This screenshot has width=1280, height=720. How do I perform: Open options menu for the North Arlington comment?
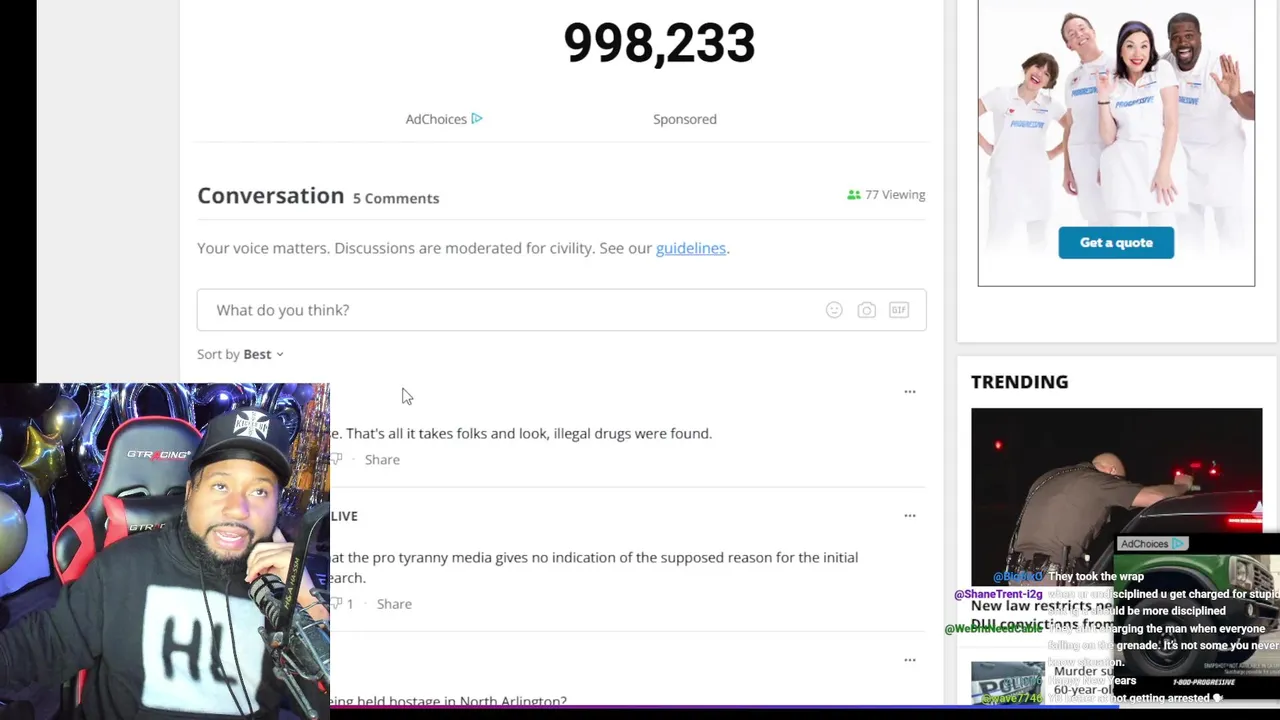point(910,660)
